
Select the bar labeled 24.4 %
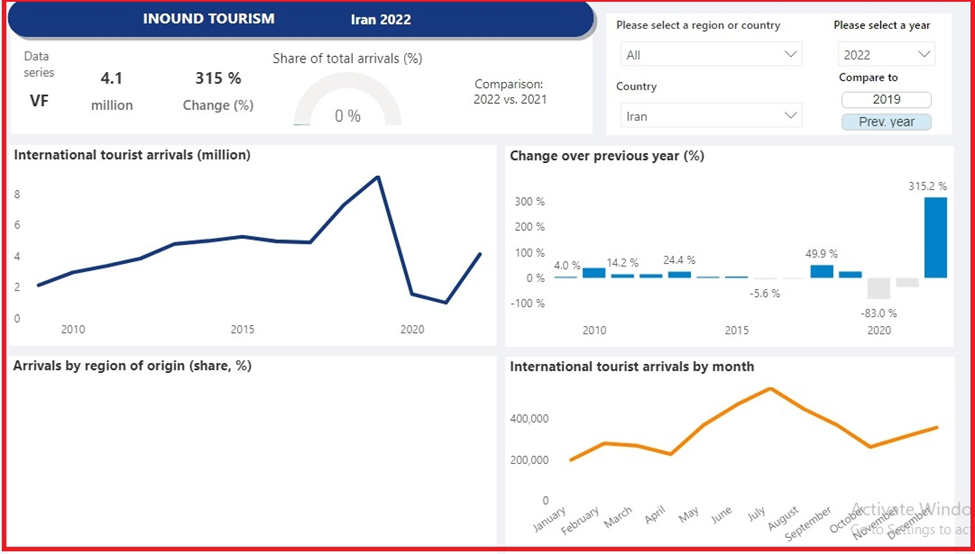680,274
